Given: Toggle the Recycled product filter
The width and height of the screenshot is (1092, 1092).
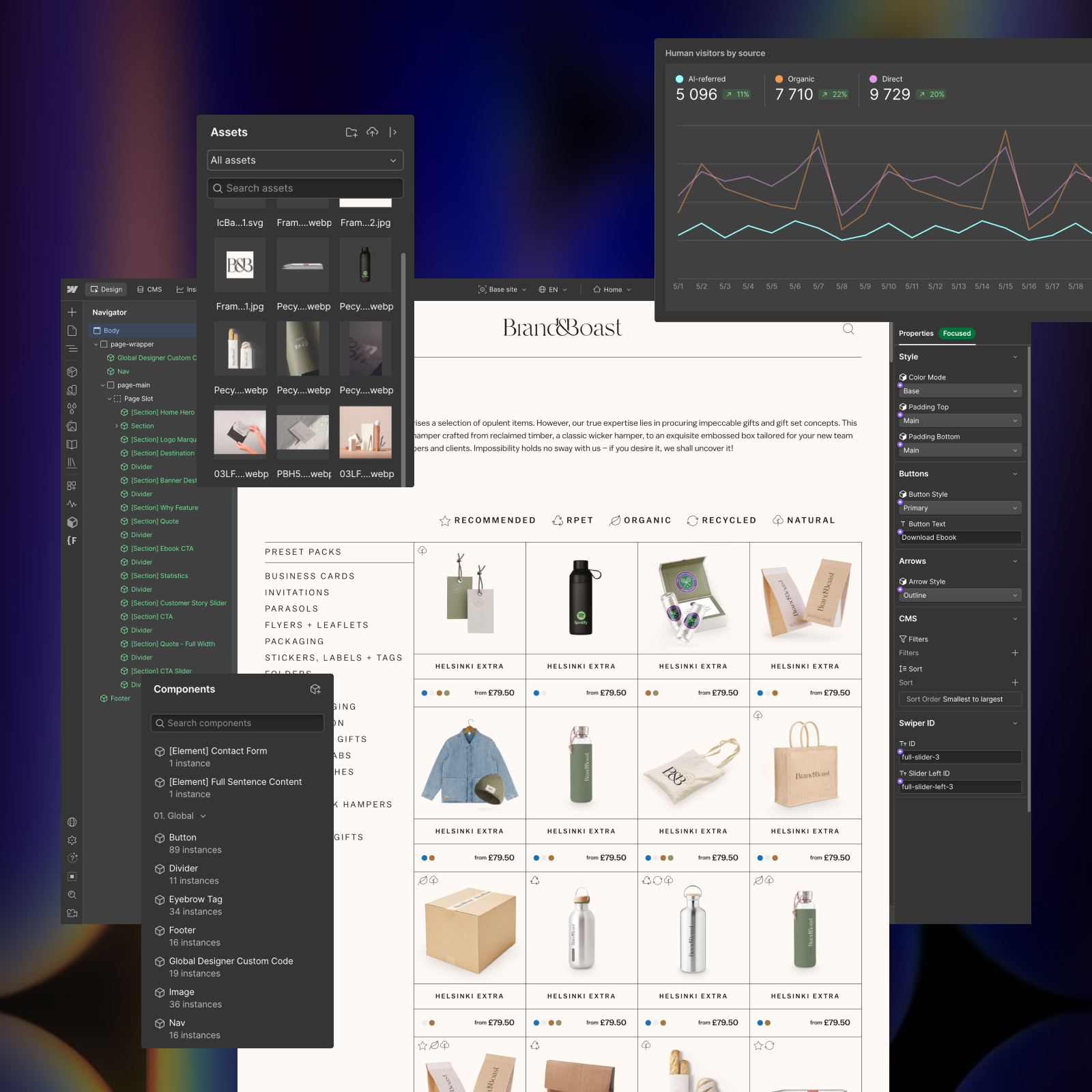Looking at the screenshot, I should [721, 521].
